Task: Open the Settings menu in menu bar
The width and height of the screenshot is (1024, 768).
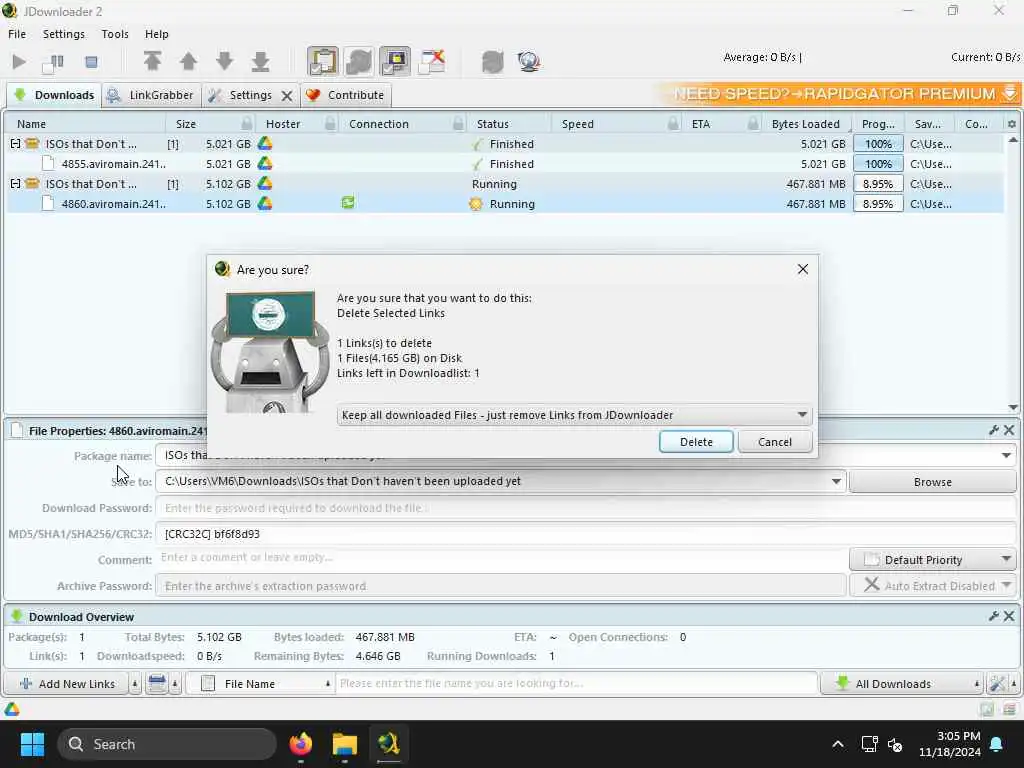Action: tap(63, 34)
